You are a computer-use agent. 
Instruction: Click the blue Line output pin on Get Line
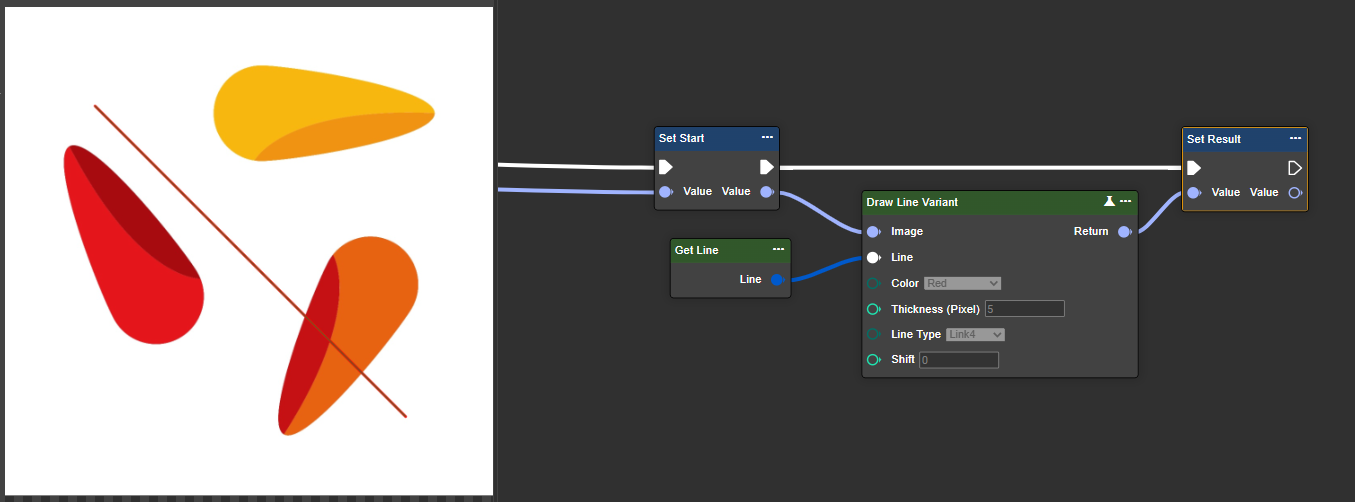point(777,280)
